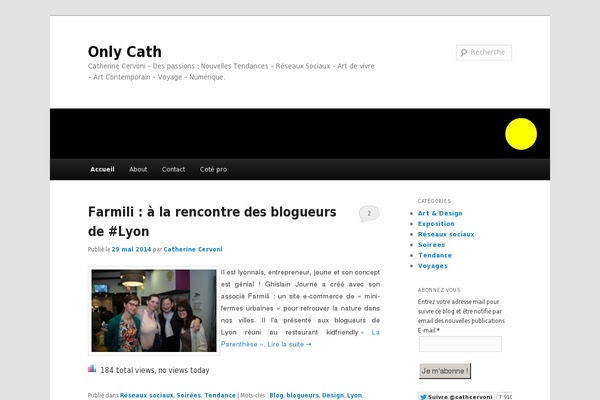Viewport: 600px width, 400px height.
Task: Click the post views bar chart icon
Action: pyautogui.click(x=92, y=369)
